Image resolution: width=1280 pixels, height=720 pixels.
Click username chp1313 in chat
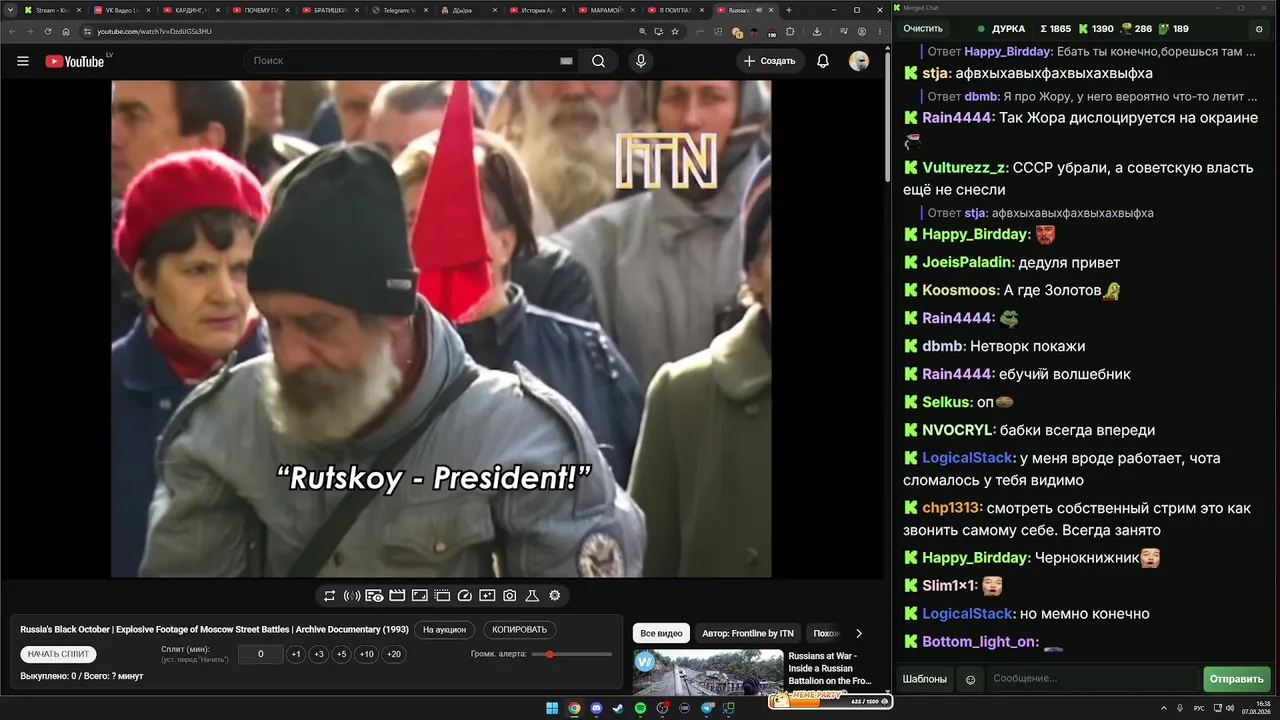pos(952,508)
